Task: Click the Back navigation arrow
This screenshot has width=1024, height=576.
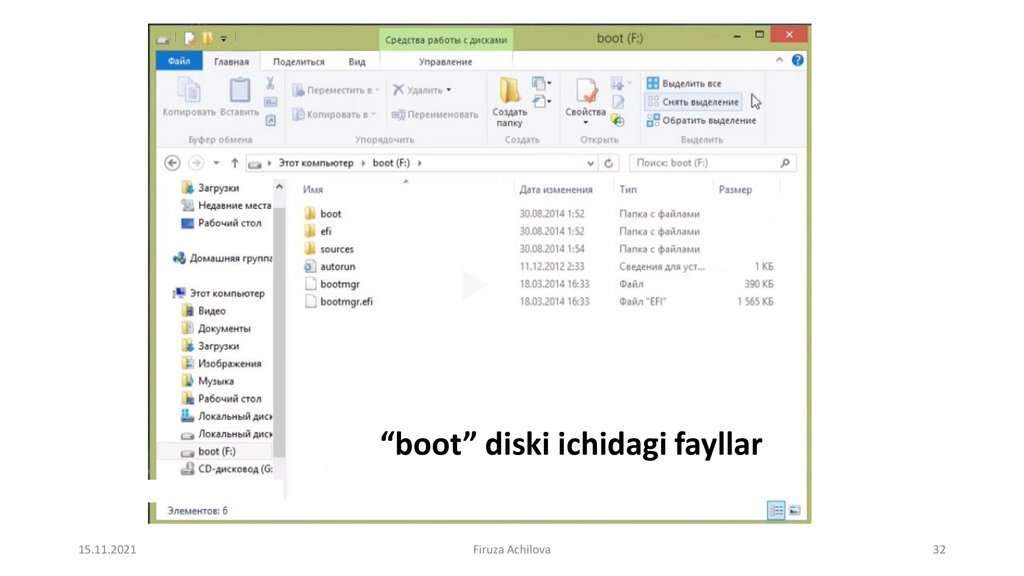Action: pos(172,163)
